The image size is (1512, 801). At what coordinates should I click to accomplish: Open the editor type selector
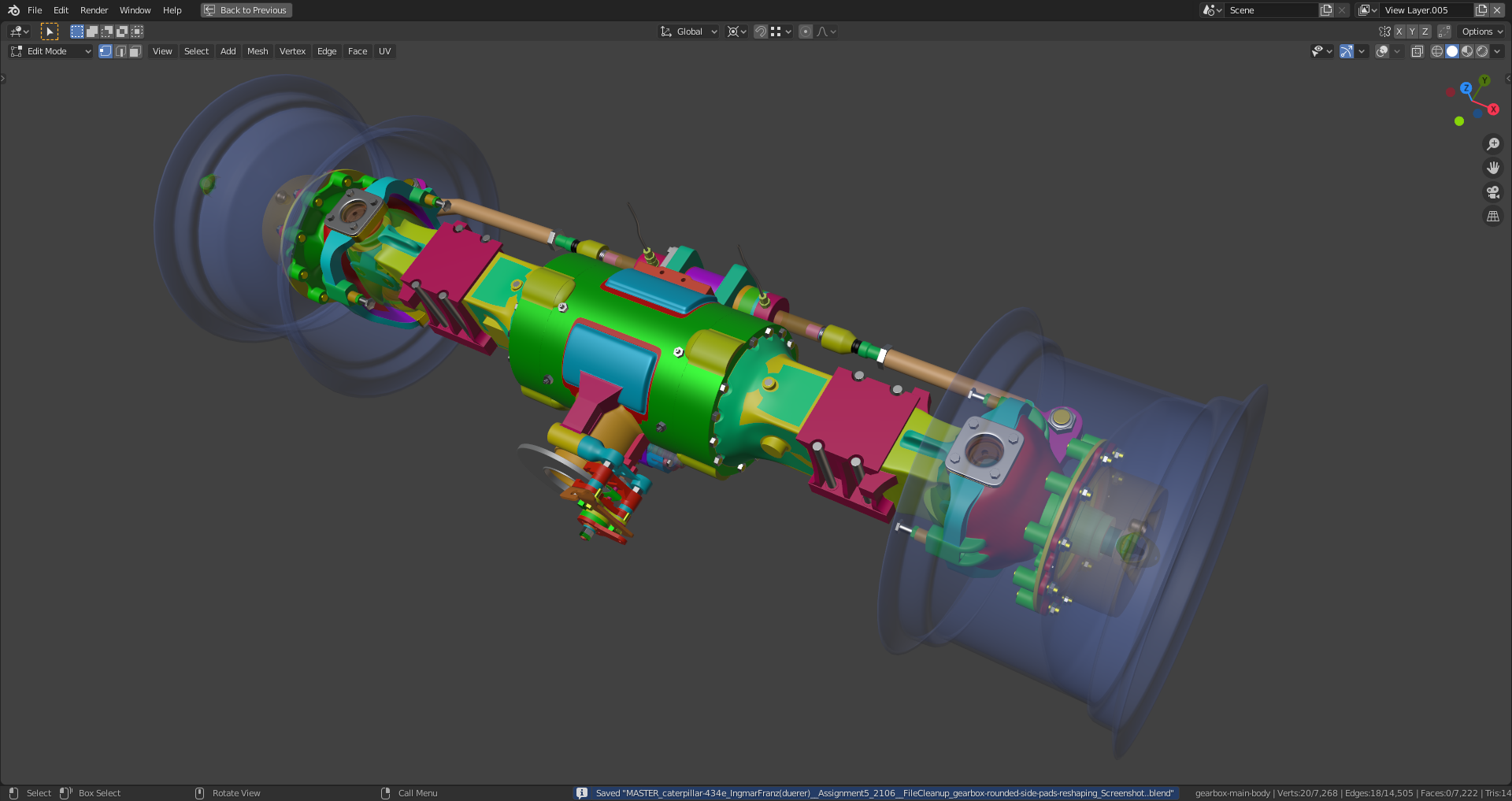pyautogui.click(x=19, y=32)
